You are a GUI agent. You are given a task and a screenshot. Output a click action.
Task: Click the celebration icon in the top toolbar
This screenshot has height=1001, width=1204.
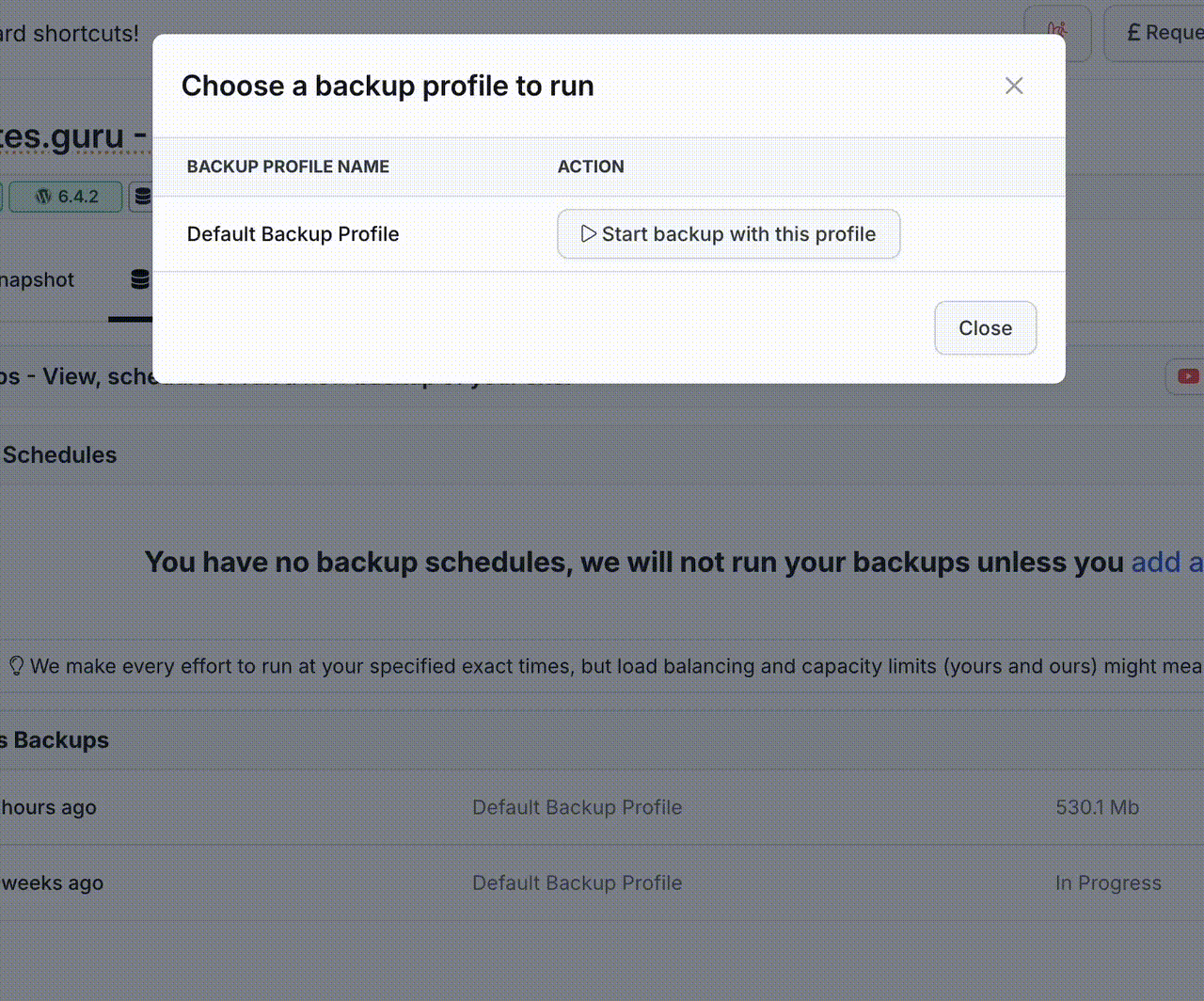coord(1057,32)
